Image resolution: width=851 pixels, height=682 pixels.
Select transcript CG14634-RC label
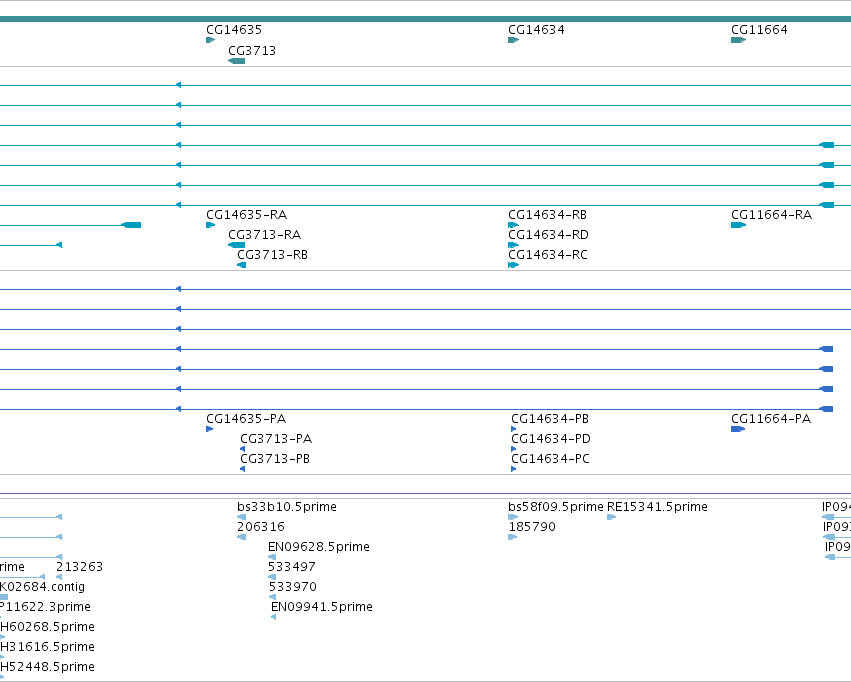click(548, 255)
